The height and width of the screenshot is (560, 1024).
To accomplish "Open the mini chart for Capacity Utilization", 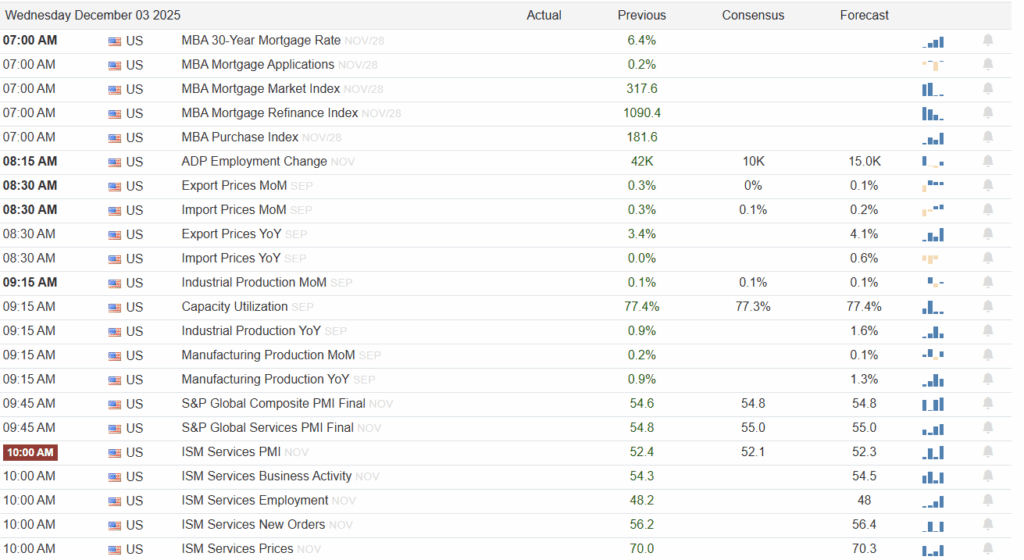I will (x=933, y=307).
